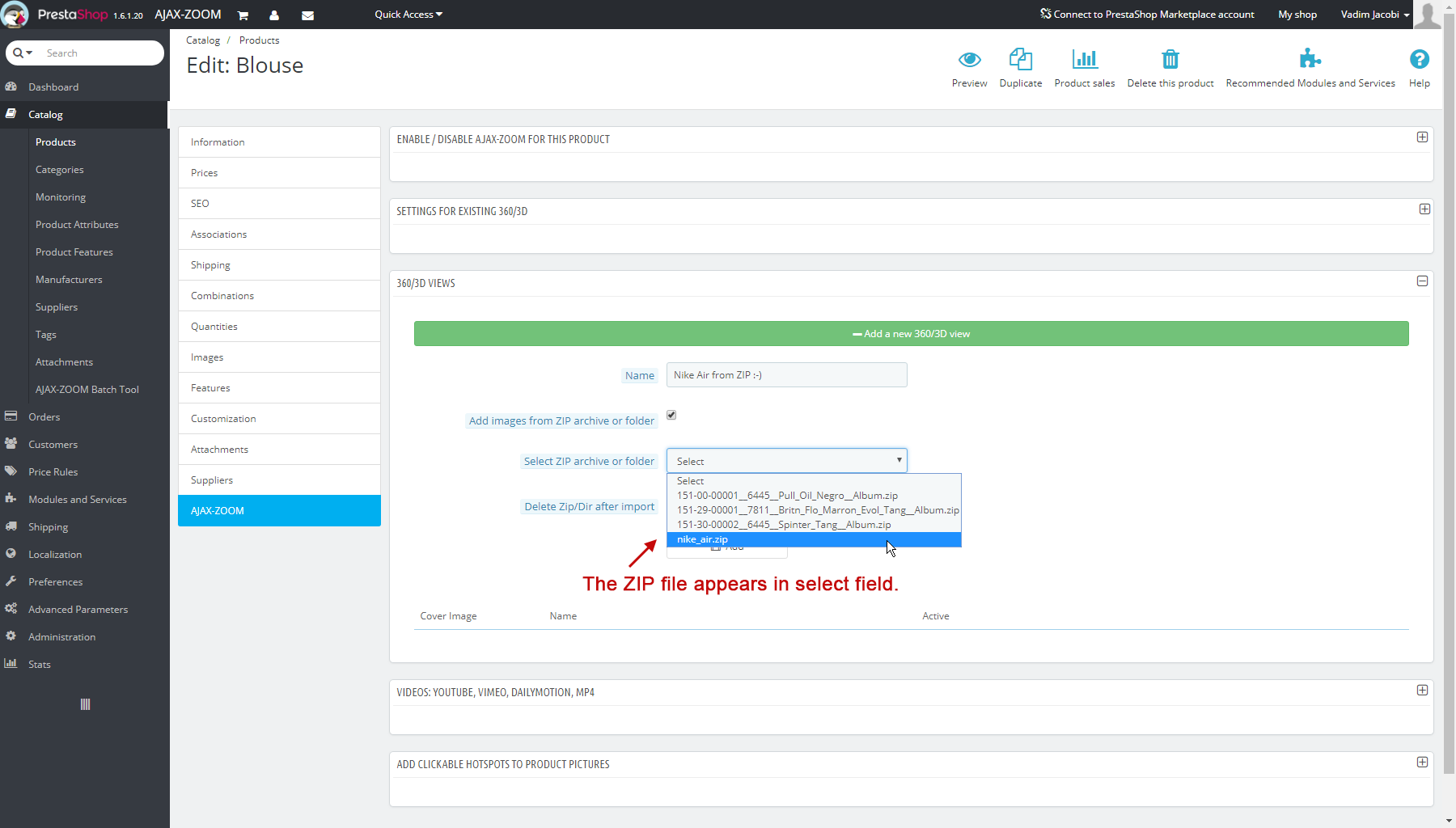Click the PrestaShop logo avatar
The height and width of the screenshot is (828, 1456).
click(x=15, y=15)
